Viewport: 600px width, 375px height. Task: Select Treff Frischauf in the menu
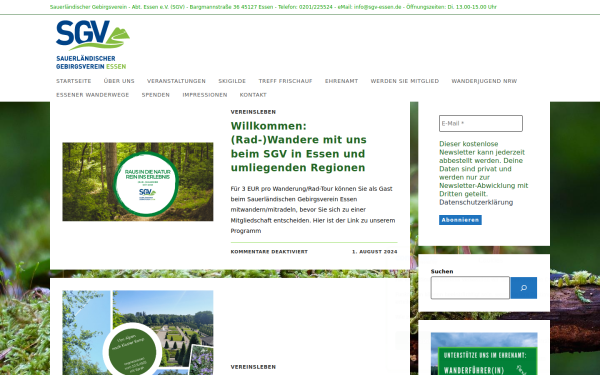[x=285, y=81]
